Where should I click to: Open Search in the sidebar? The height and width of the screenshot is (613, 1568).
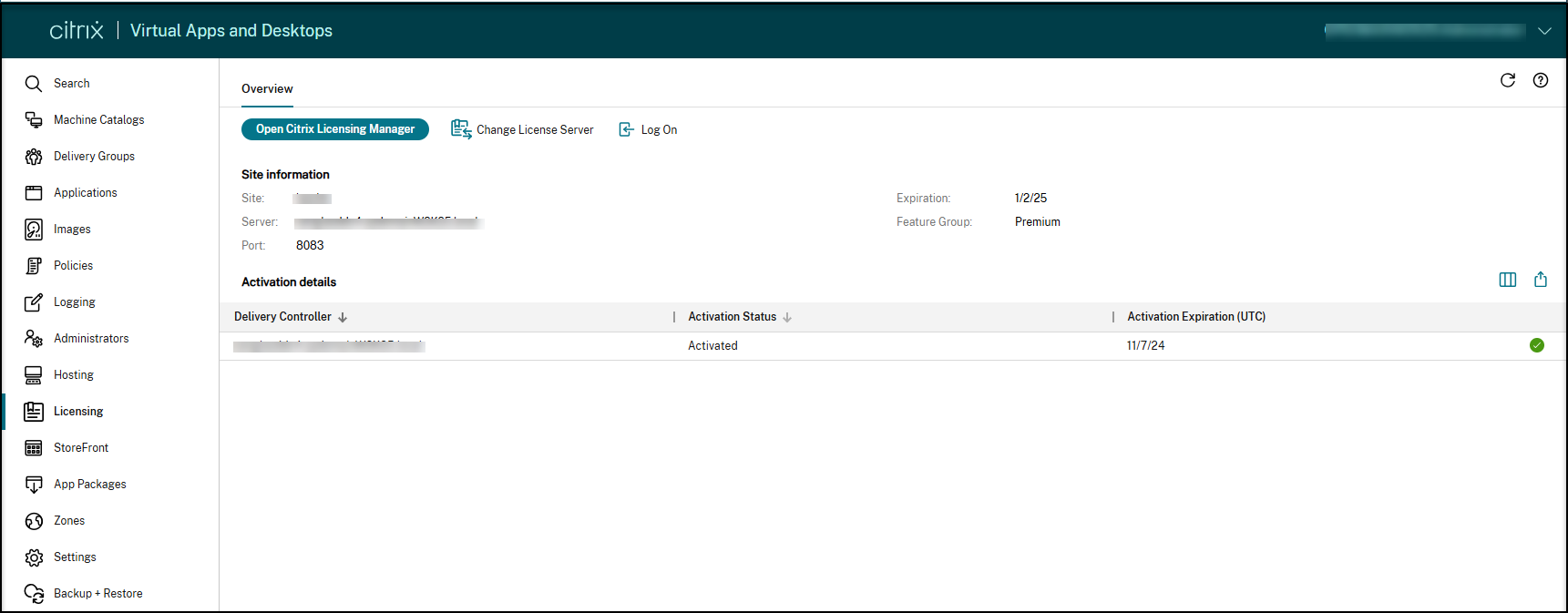[71, 84]
